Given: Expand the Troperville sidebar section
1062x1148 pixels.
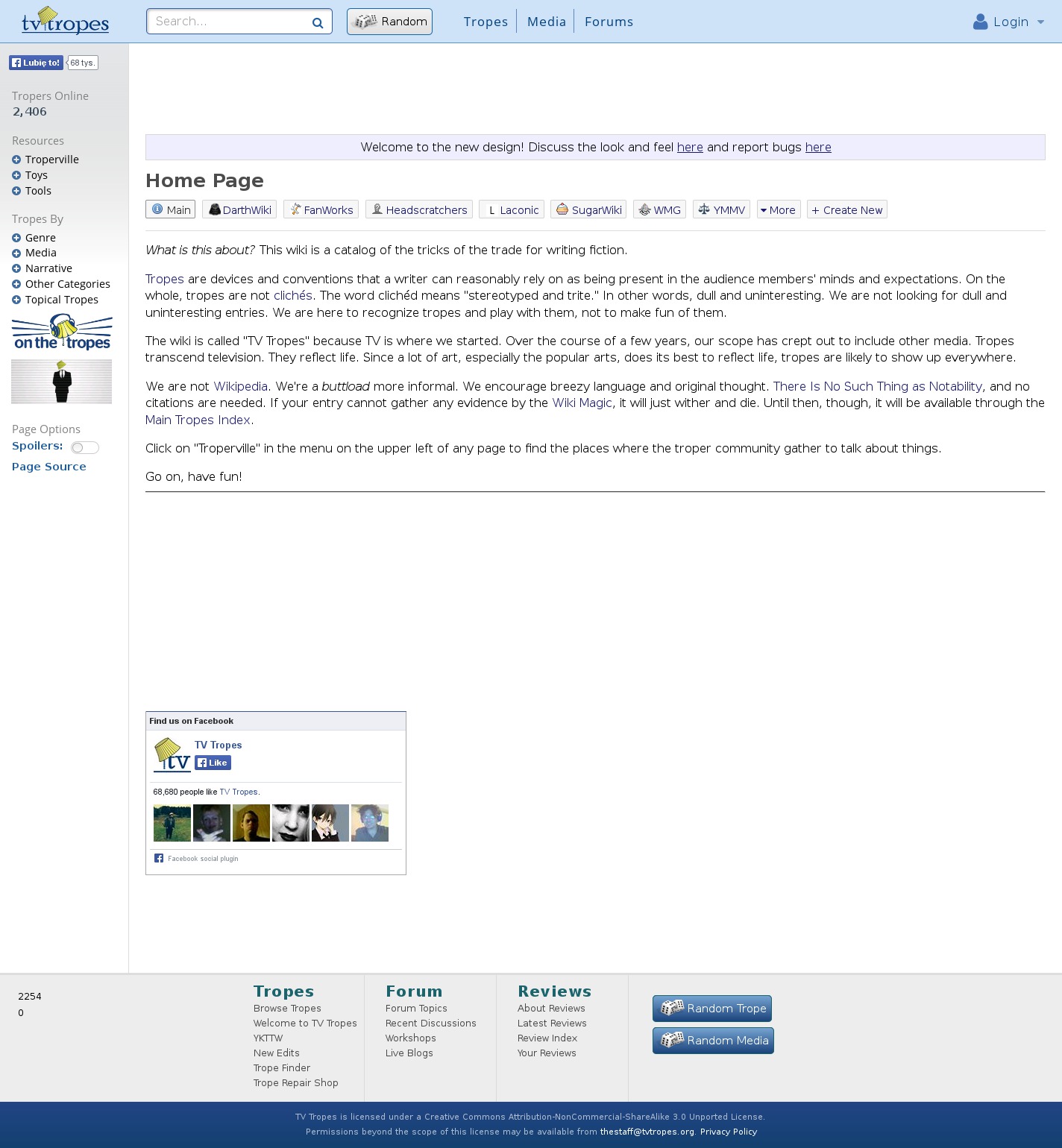Looking at the screenshot, I should tap(16, 160).
